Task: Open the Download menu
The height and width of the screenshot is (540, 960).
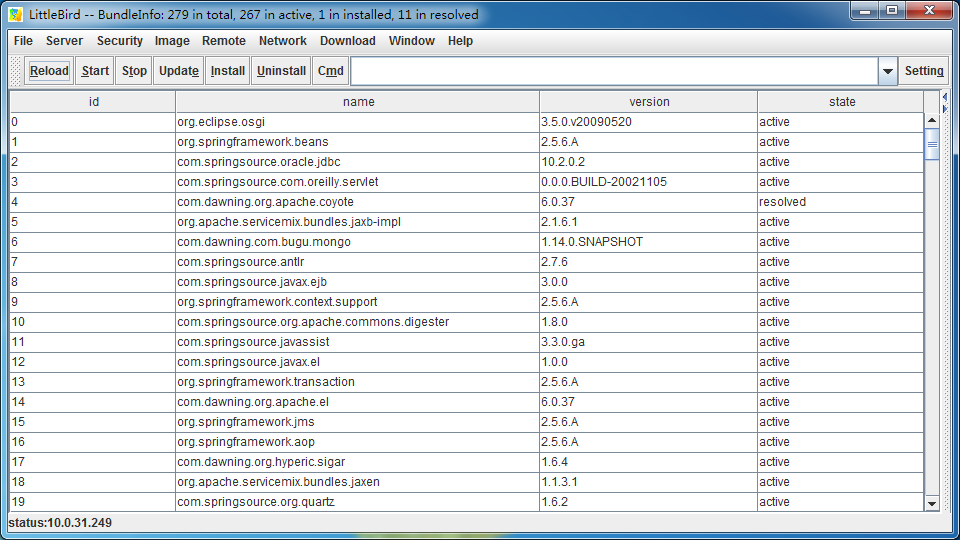Action: pos(347,41)
